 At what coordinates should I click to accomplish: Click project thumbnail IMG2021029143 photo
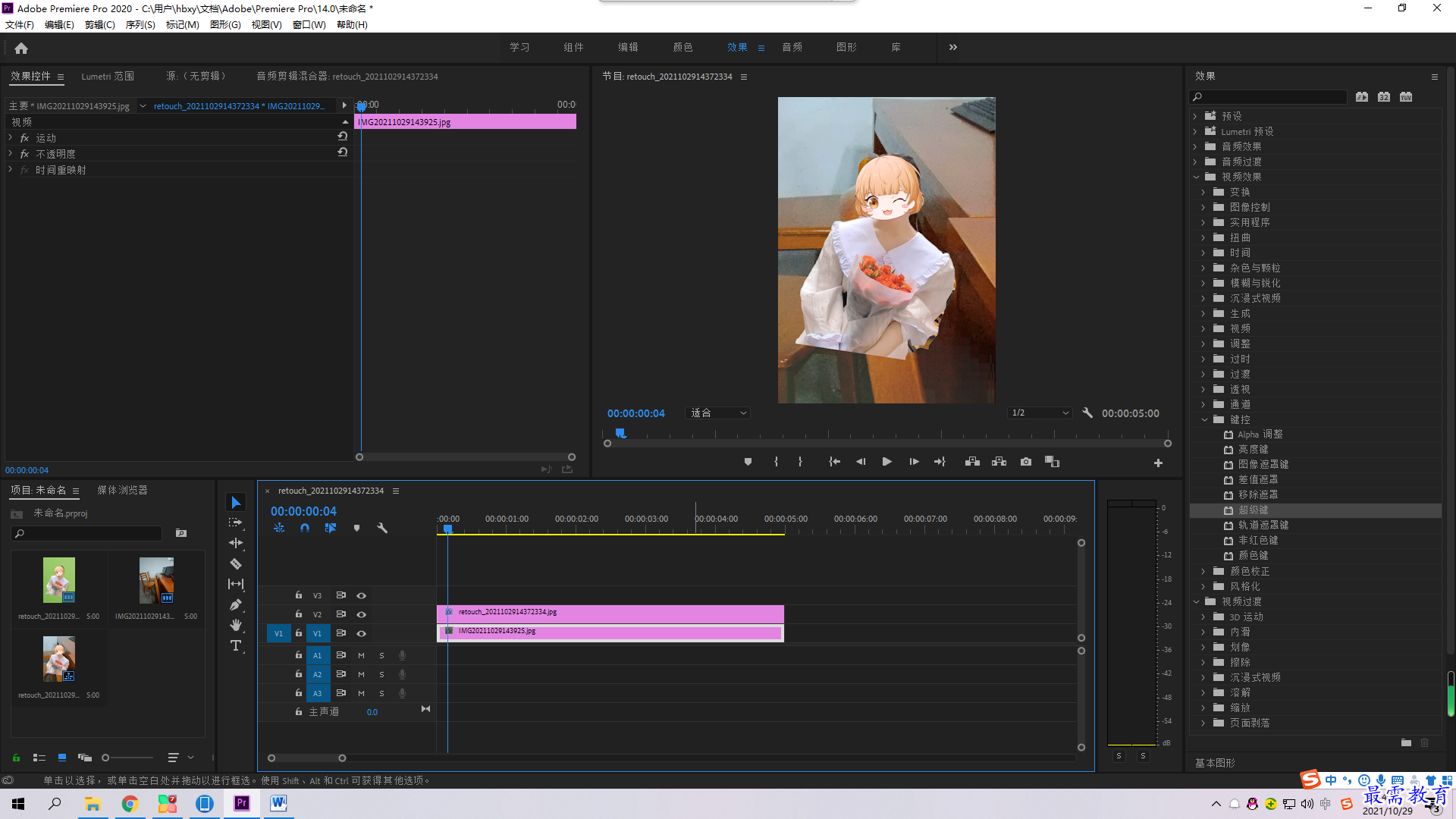pos(156,581)
